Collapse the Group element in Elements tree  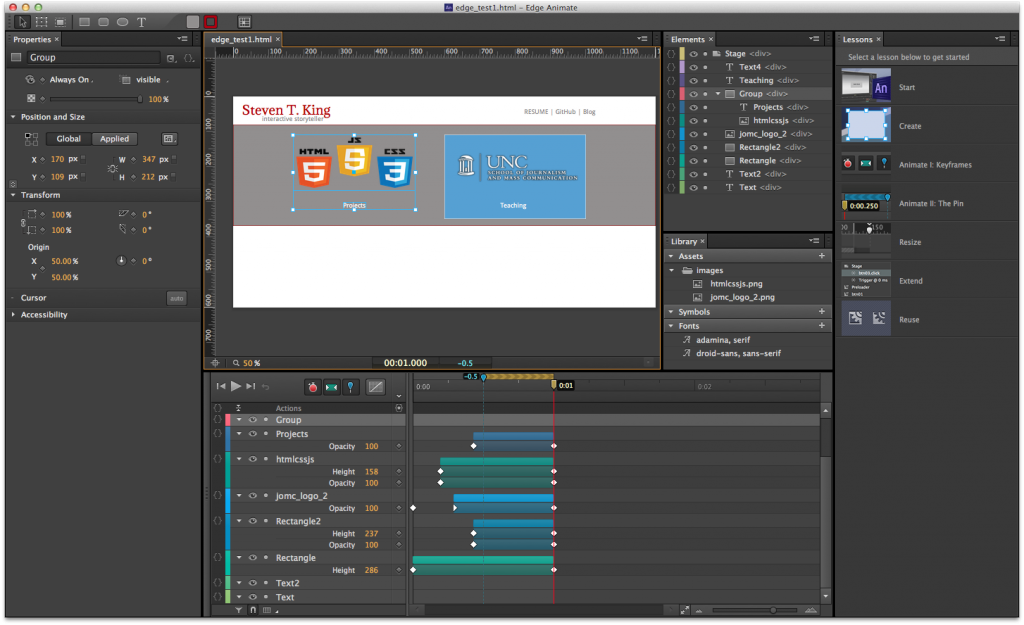point(718,94)
